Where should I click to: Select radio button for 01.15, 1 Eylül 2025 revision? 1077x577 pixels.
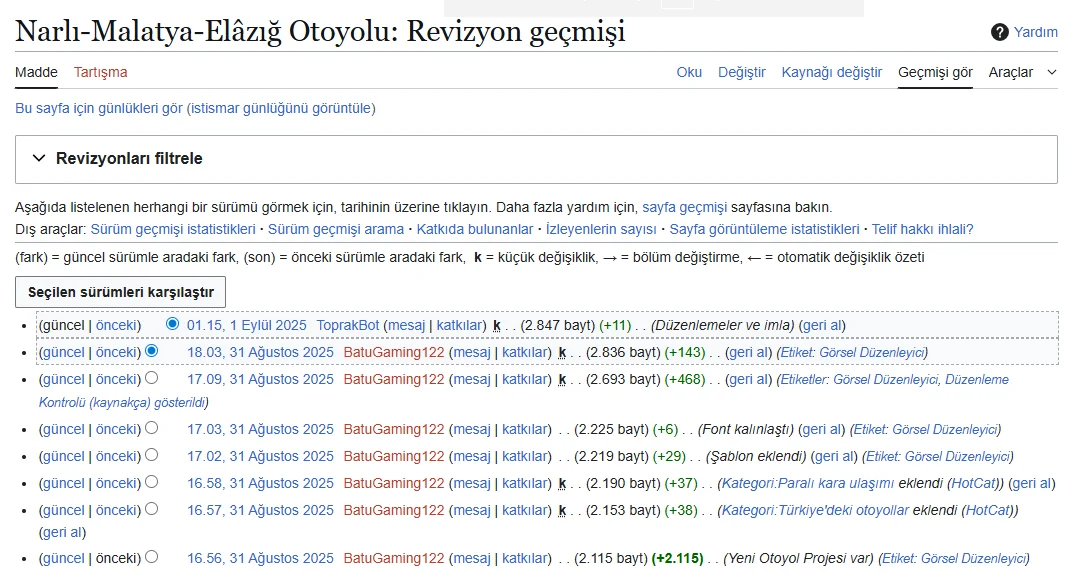[173, 325]
